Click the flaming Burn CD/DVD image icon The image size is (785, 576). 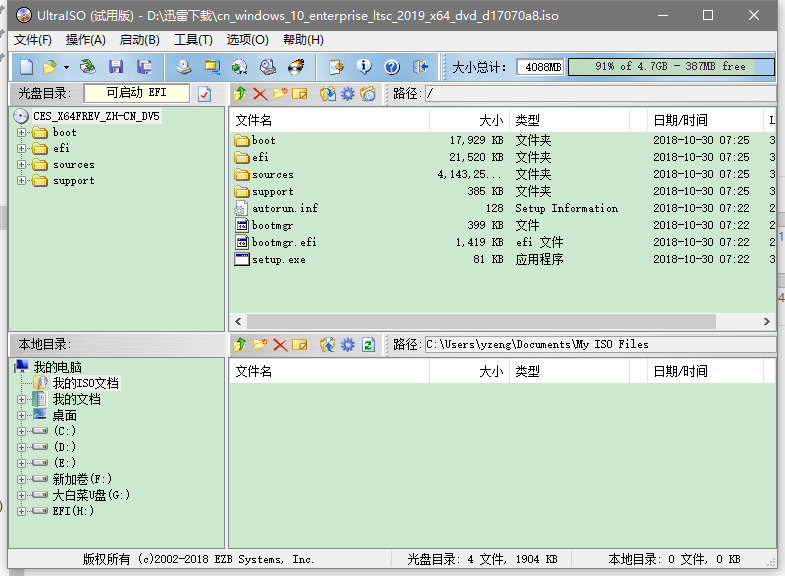click(296, 67)
